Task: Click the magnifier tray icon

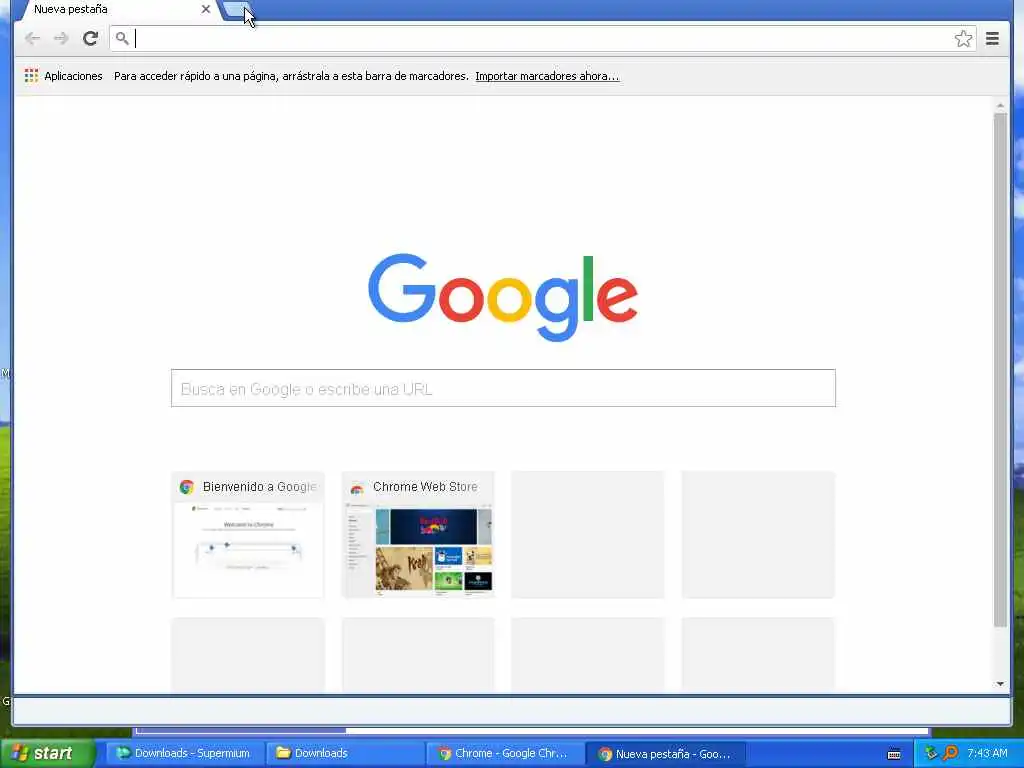Action: coord(950,753)
